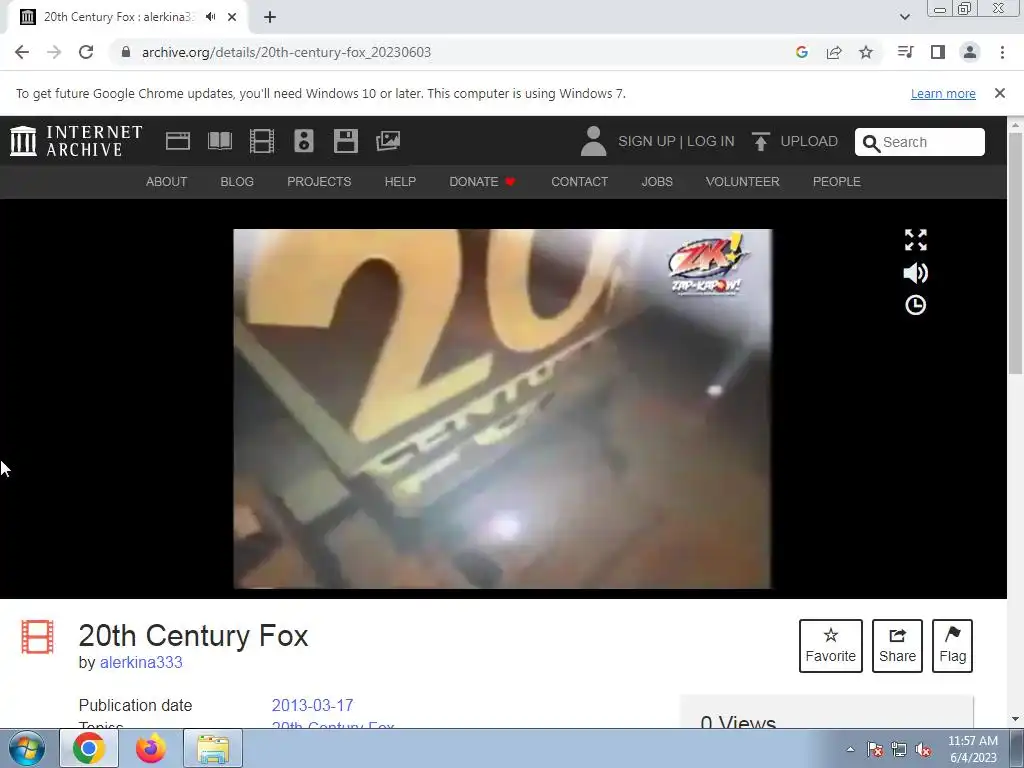Click the search magnifier icon

click(871, 143)
